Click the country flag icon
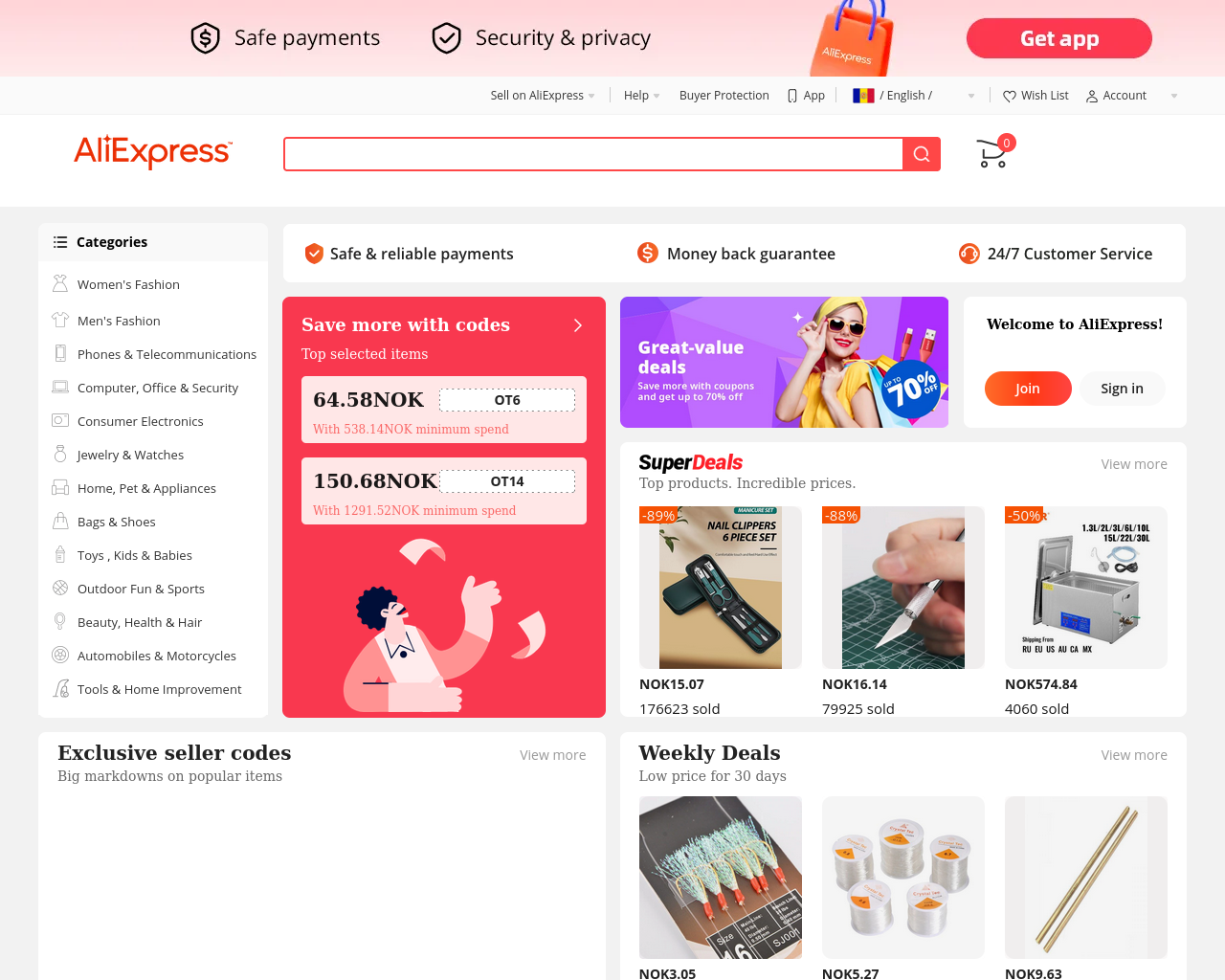 point(863,96)
